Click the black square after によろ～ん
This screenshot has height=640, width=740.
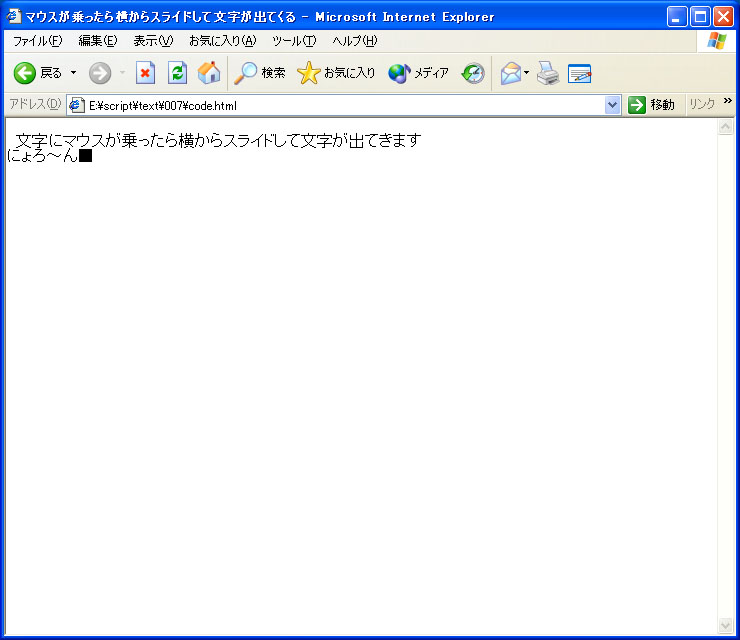click(85, 156)
